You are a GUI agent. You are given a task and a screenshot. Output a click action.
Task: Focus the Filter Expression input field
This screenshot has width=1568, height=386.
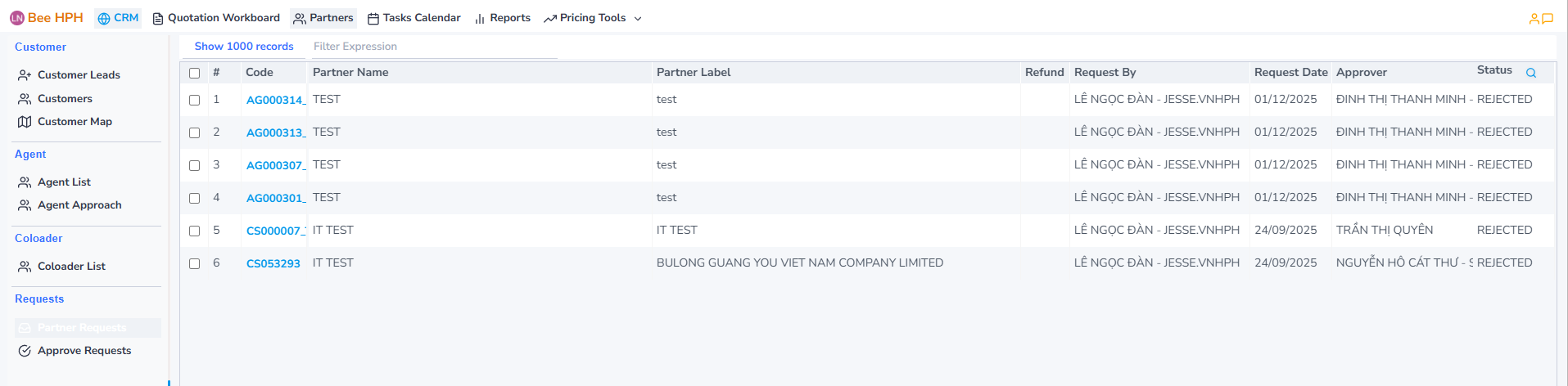434,47
